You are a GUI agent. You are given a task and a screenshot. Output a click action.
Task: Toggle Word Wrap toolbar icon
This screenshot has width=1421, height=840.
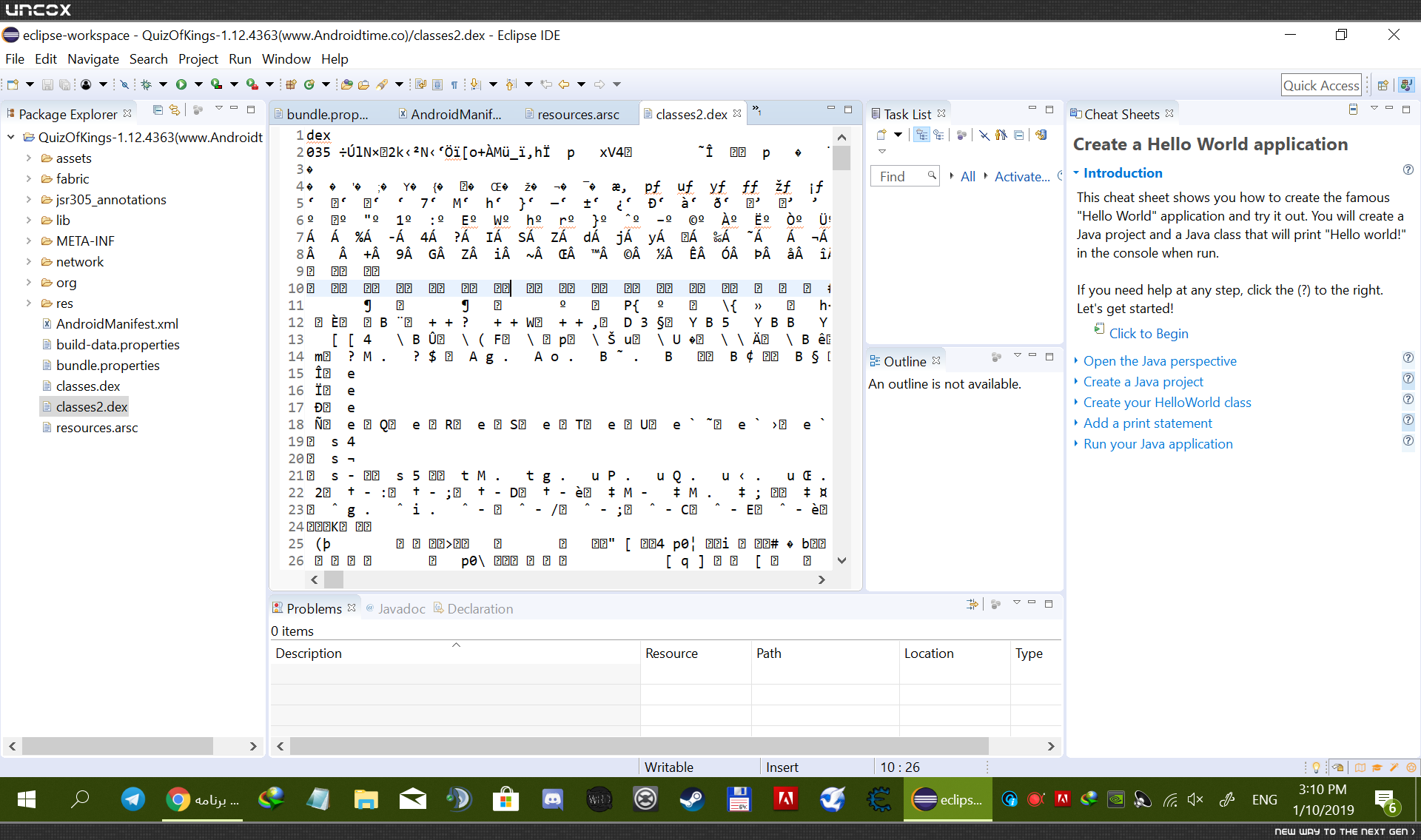(420, 84)
